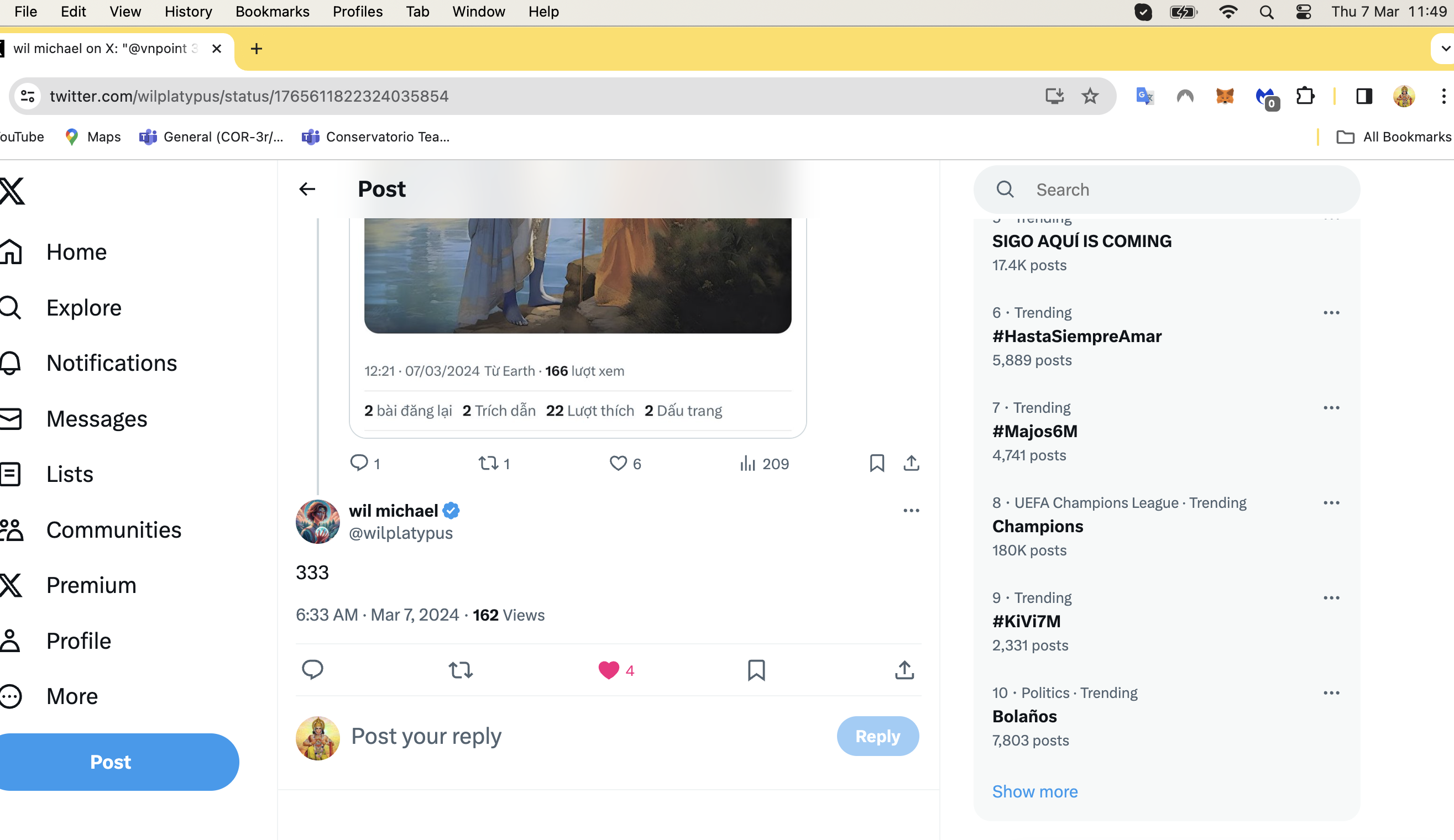
Task: Bookmark this tab with star icon
Action: pos(1090,96)
